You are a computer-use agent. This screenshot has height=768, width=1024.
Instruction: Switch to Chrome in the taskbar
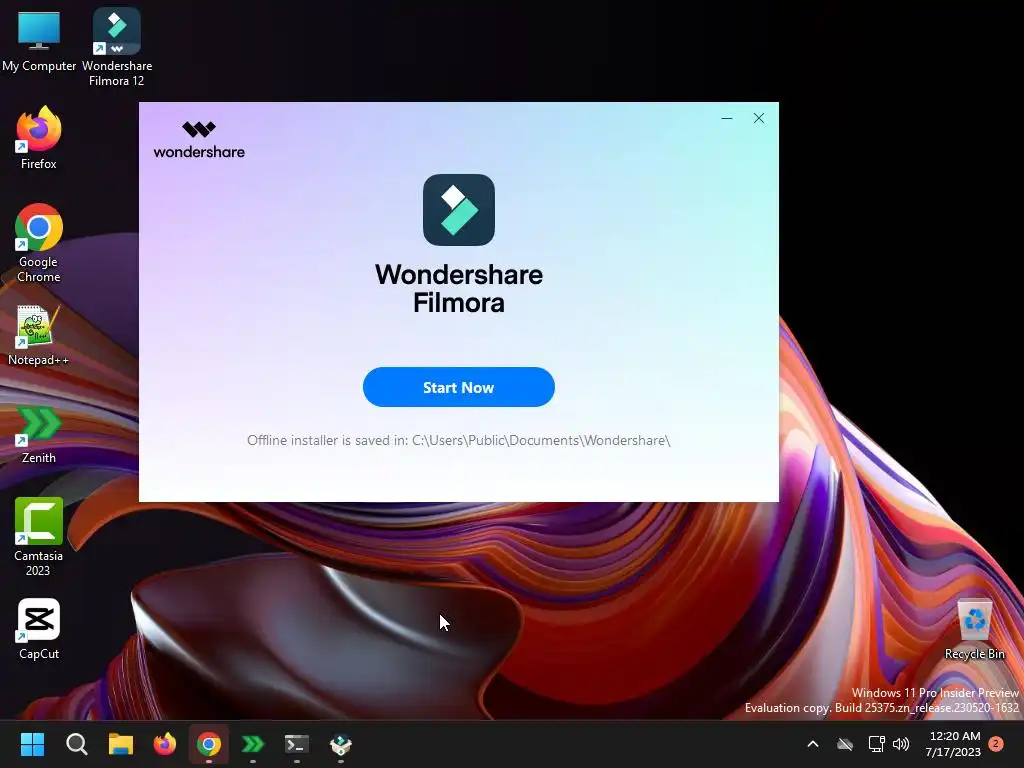pyautogui.click(x=209, y=744)
